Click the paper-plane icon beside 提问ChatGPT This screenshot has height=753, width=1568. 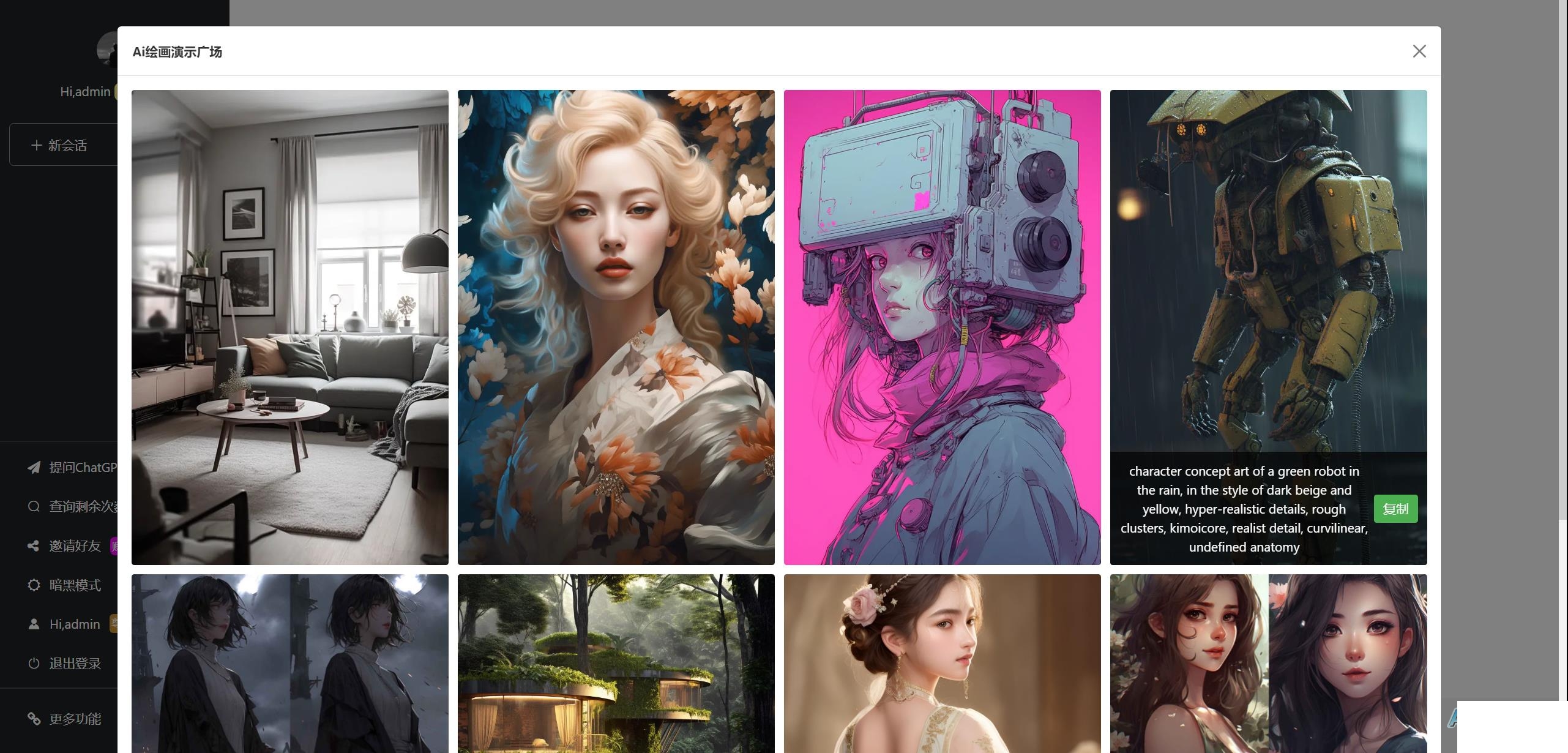(34, 468)
